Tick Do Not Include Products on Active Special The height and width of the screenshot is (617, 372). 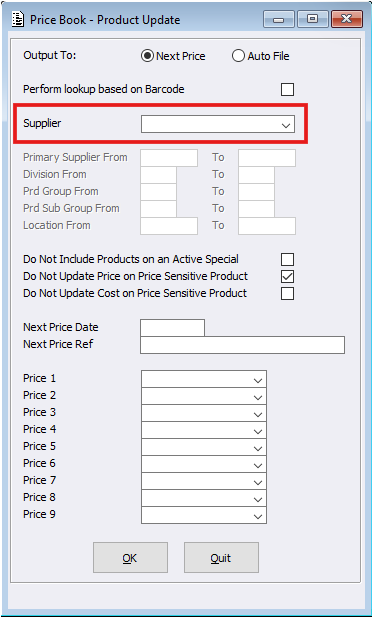coord(287,260)
